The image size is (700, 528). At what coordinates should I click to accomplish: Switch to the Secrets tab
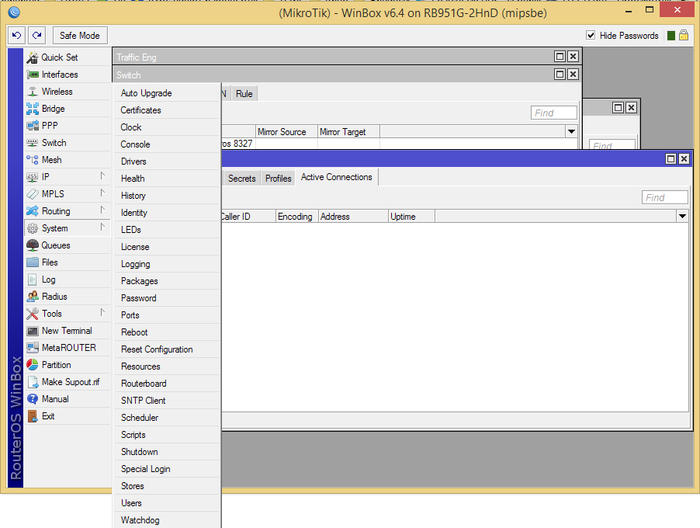[x=242, y=179]
